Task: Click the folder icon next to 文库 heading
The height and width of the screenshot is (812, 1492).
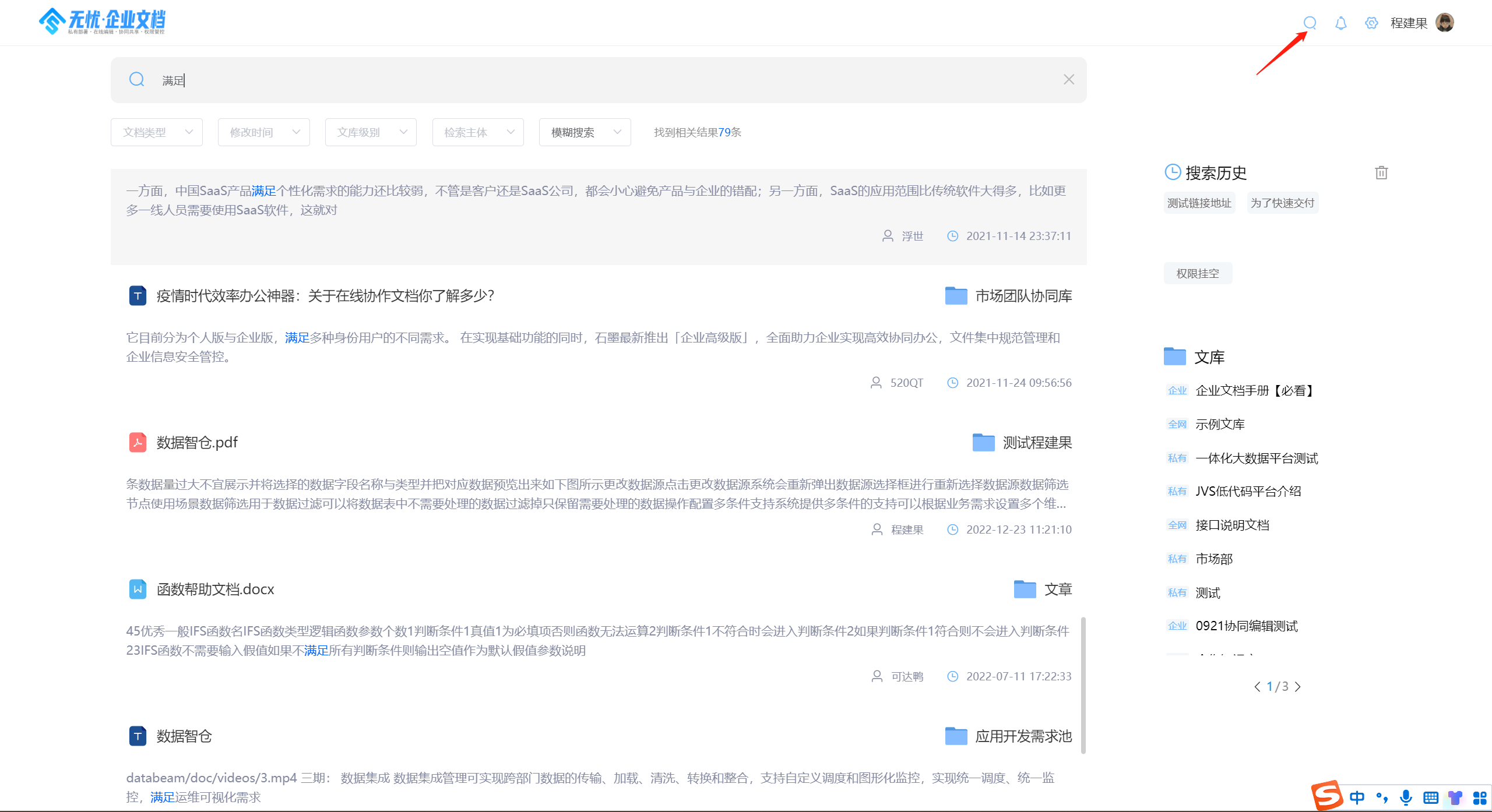Action: point(1174,356)
